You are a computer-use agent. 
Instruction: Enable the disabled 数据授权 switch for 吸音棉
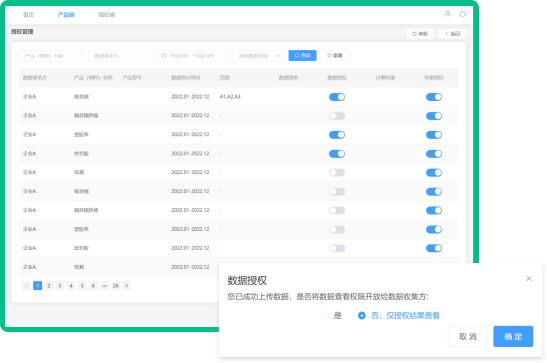tap(337, 191)
